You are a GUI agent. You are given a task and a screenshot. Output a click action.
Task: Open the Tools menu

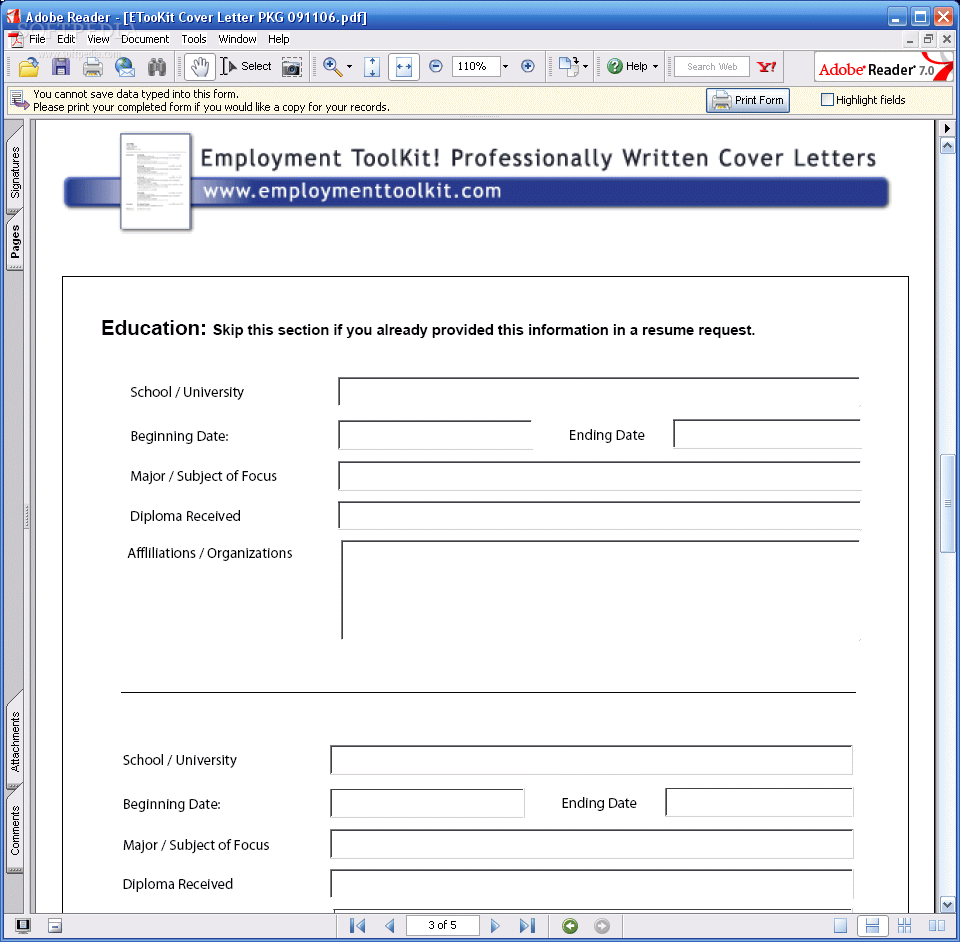pos(193,39)
